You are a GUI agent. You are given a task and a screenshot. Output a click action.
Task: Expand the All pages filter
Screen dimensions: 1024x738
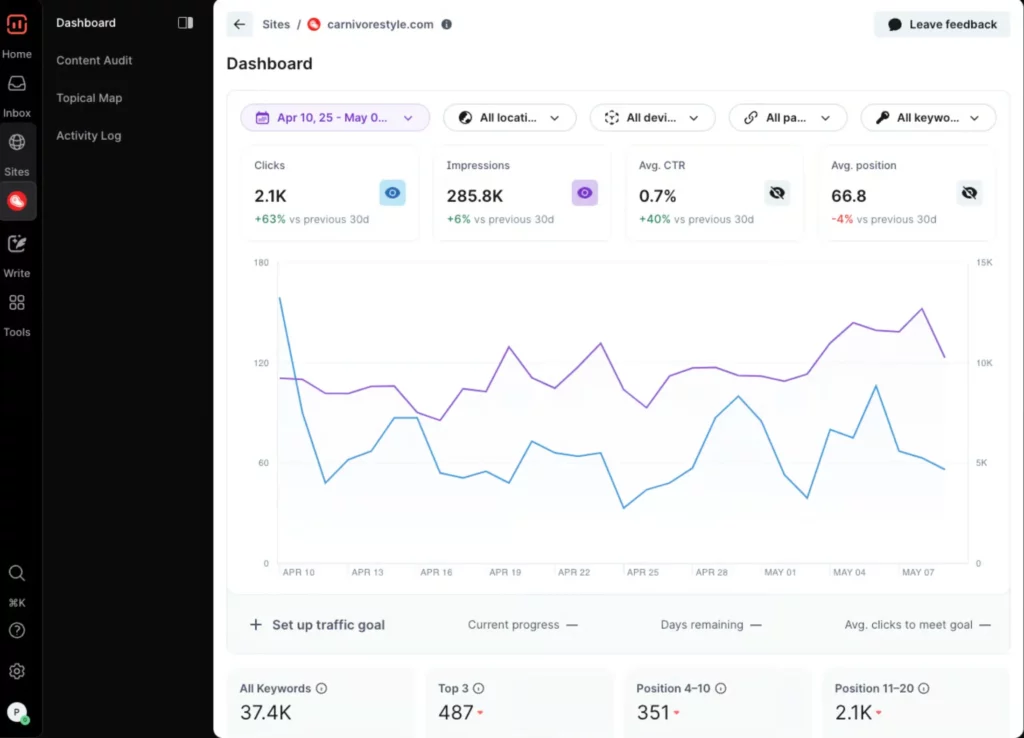(x=788, y=118)
